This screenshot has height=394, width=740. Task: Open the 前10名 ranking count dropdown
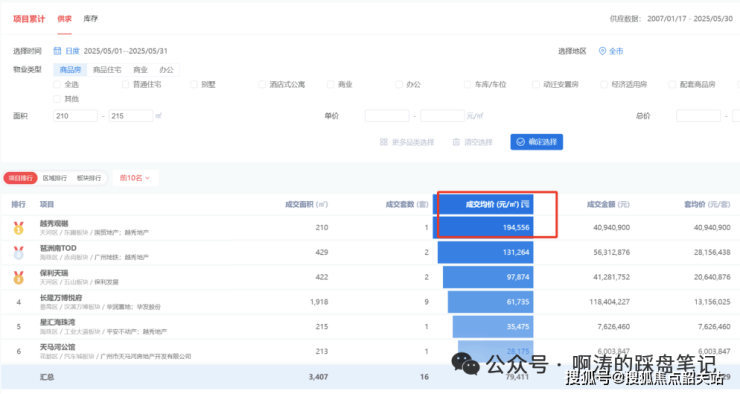pyautogui.click(x=135, y=178)
